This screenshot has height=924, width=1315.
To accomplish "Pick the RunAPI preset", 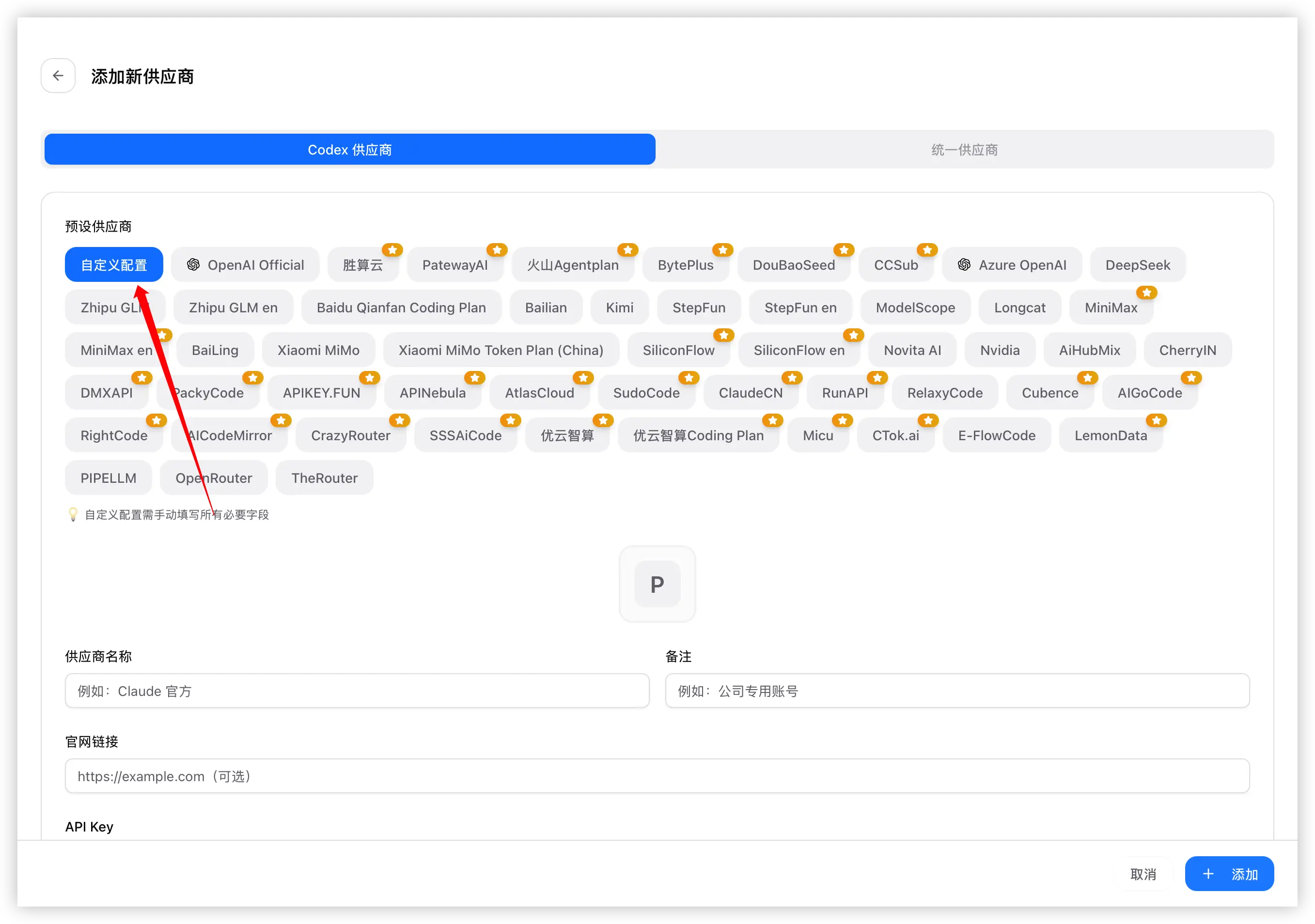I will click(845, 393).
